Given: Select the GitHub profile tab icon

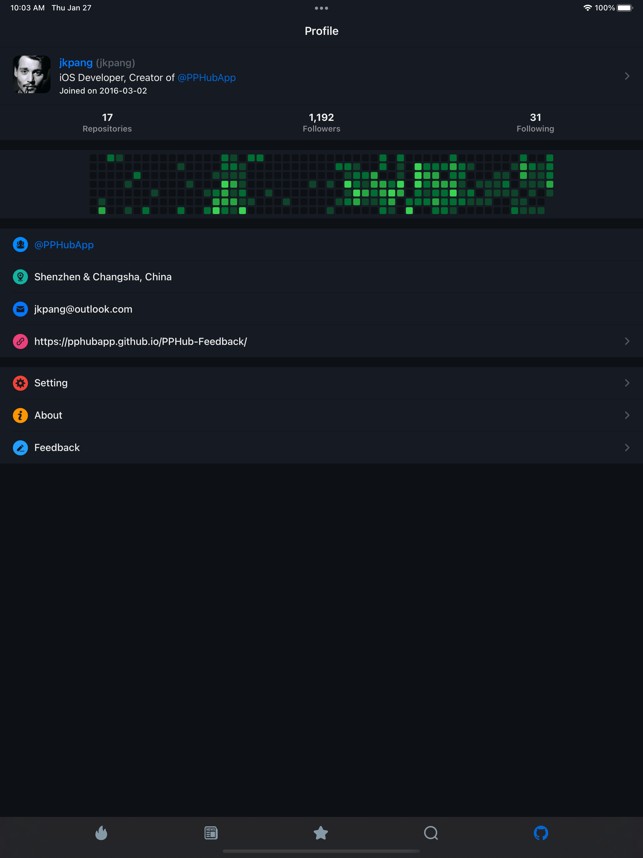Looking at the screenshot, I should click(x=541, y=833).
